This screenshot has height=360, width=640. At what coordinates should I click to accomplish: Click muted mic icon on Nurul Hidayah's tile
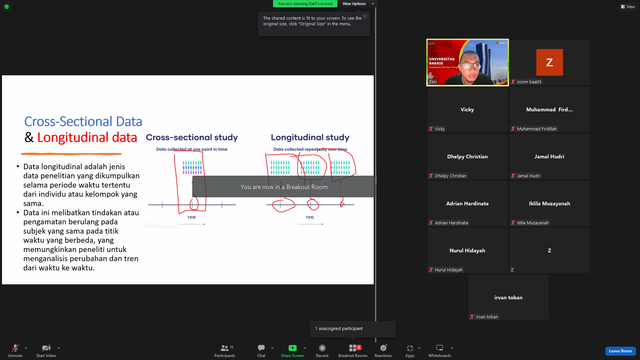[x=431, y=270]
